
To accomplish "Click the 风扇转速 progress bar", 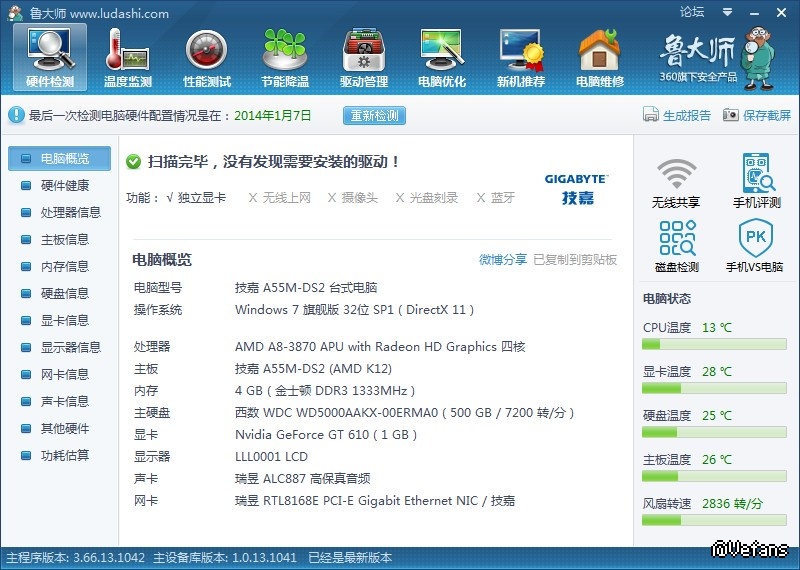I will 714,520.
